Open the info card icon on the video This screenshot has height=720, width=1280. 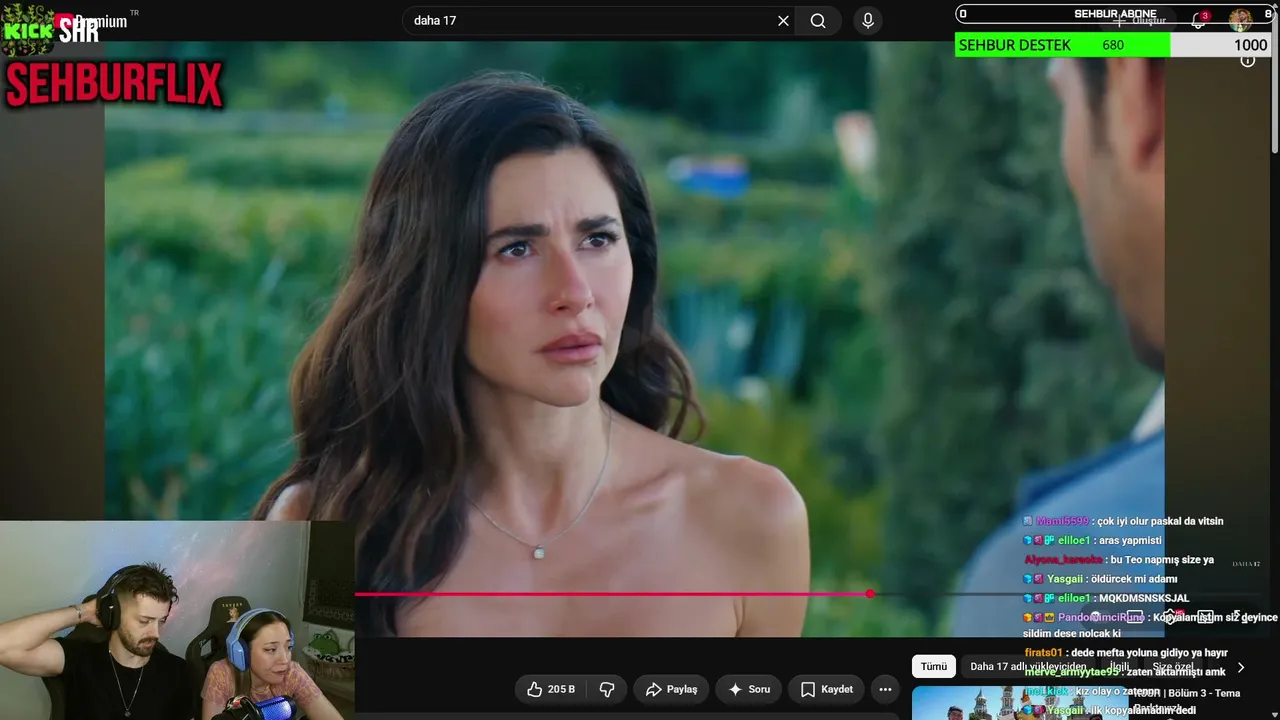(1248, 61)
